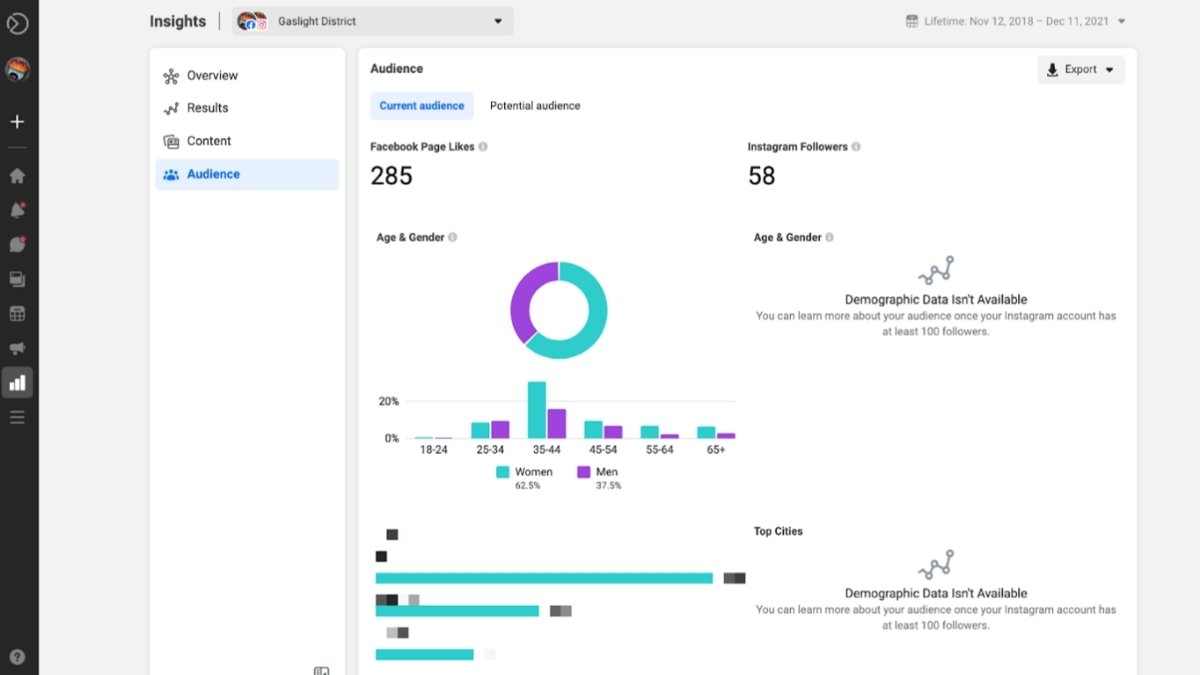Click info icon beside Facebook Page Likes
Viewport: 1200px width, 675px height.
point(483,147)
